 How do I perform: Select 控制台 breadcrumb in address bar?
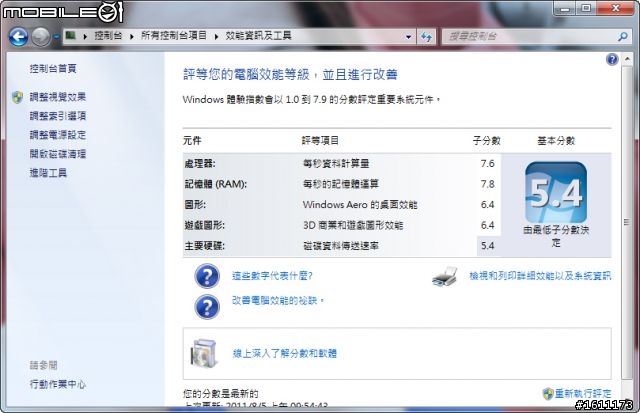click(x=109, y=36)
